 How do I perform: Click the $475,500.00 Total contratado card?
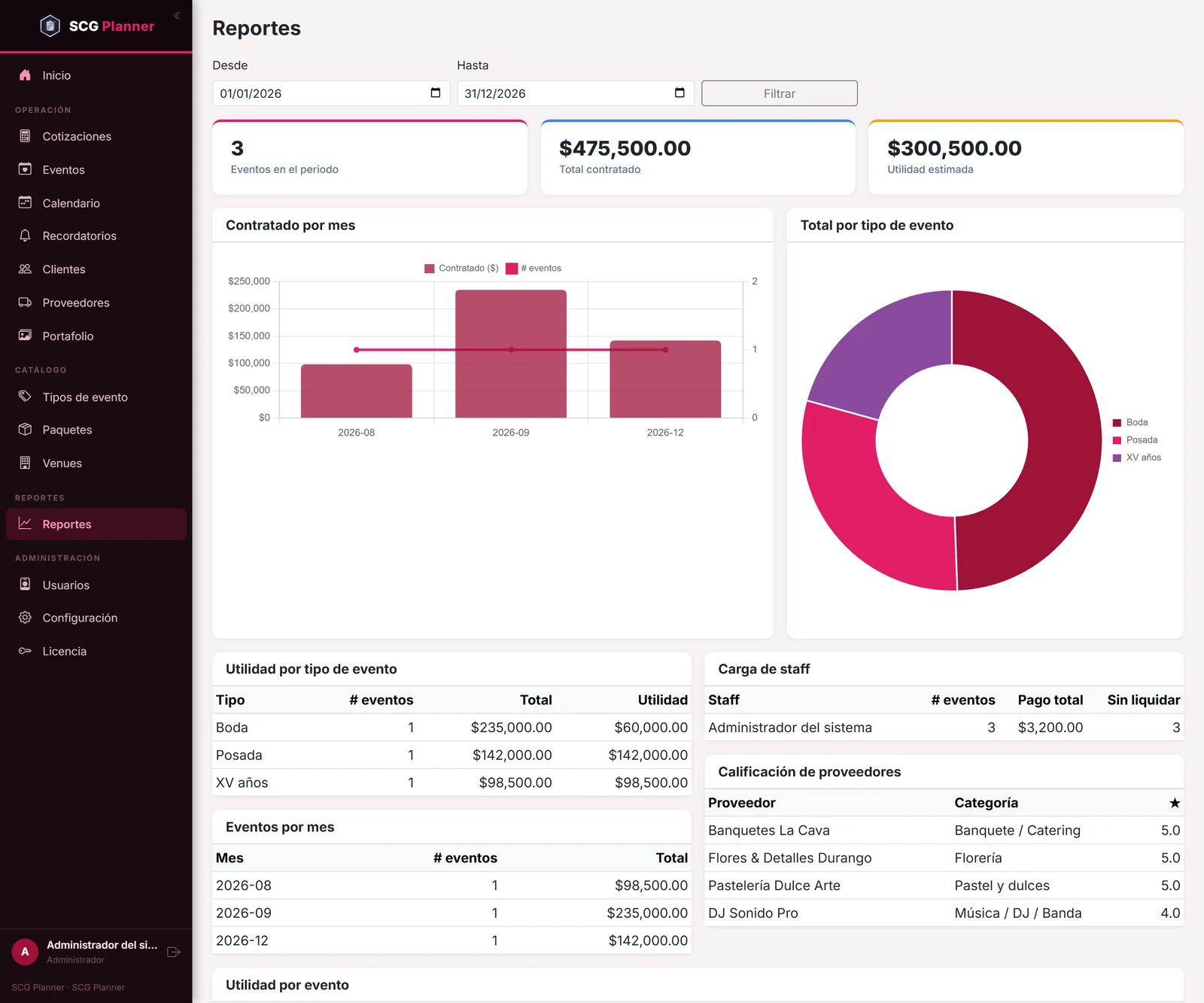point(698,157)
